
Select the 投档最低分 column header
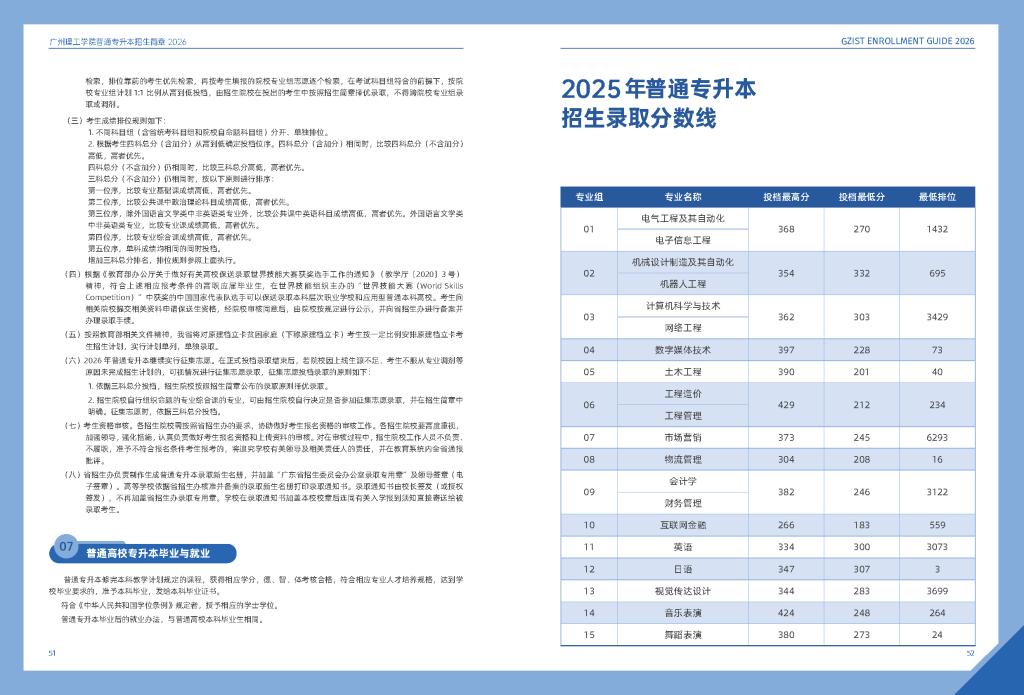pos(861,197)
